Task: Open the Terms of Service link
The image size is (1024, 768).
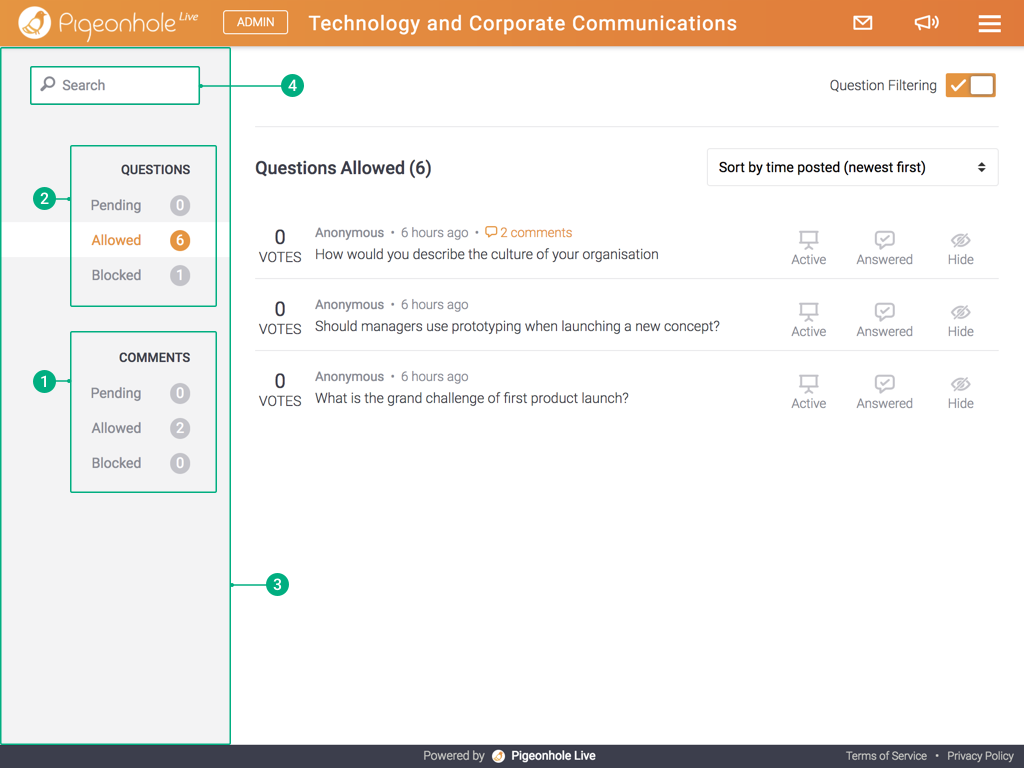Action: pyautogui.click(x=886, y=756)
